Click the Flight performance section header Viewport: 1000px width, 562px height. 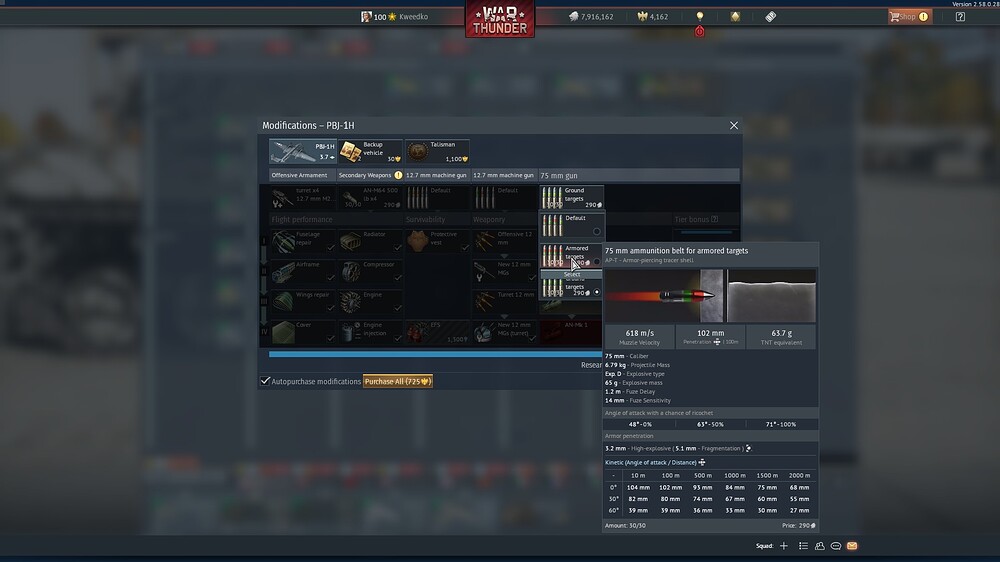pos(302,219)
